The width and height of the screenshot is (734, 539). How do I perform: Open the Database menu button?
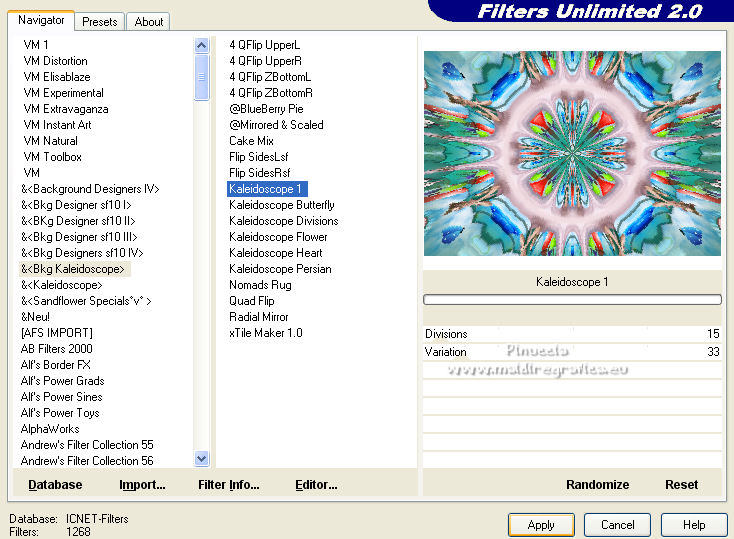coord(55,485)
